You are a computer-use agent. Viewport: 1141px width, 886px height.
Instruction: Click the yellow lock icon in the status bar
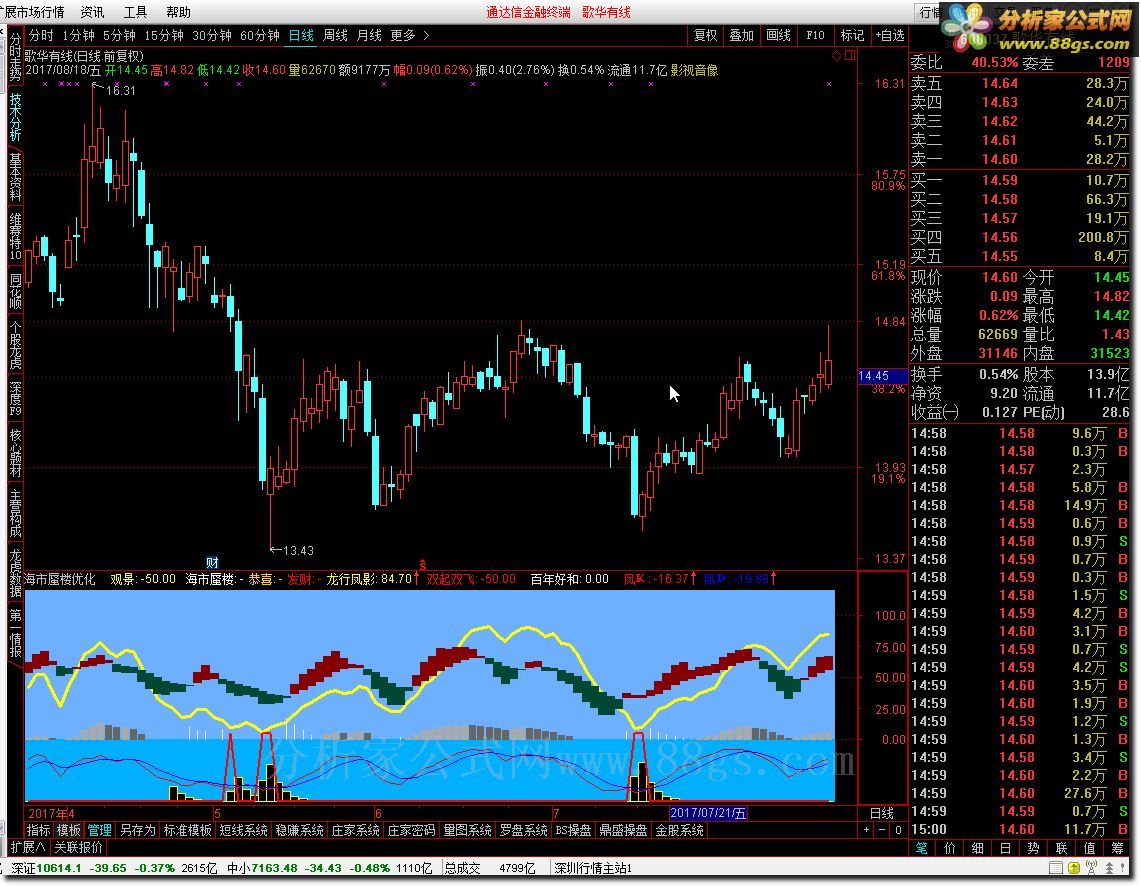1073,868
